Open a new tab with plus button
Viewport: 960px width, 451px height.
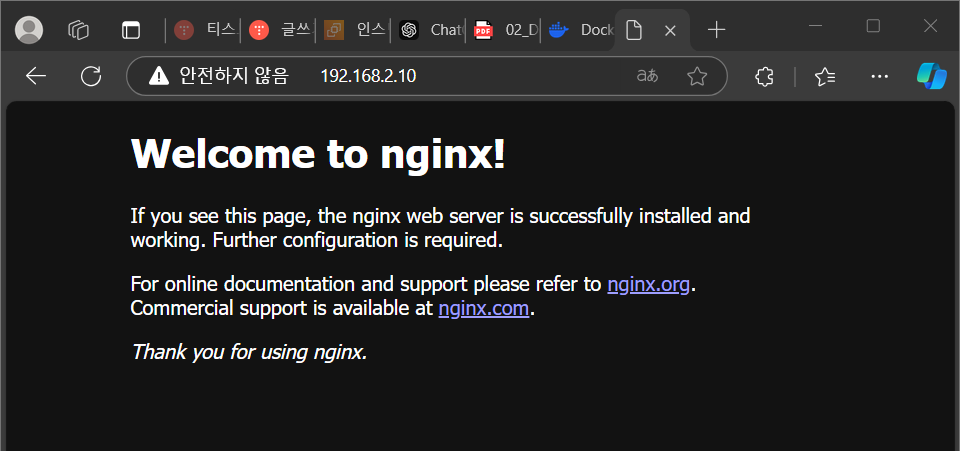click(716, 30)
